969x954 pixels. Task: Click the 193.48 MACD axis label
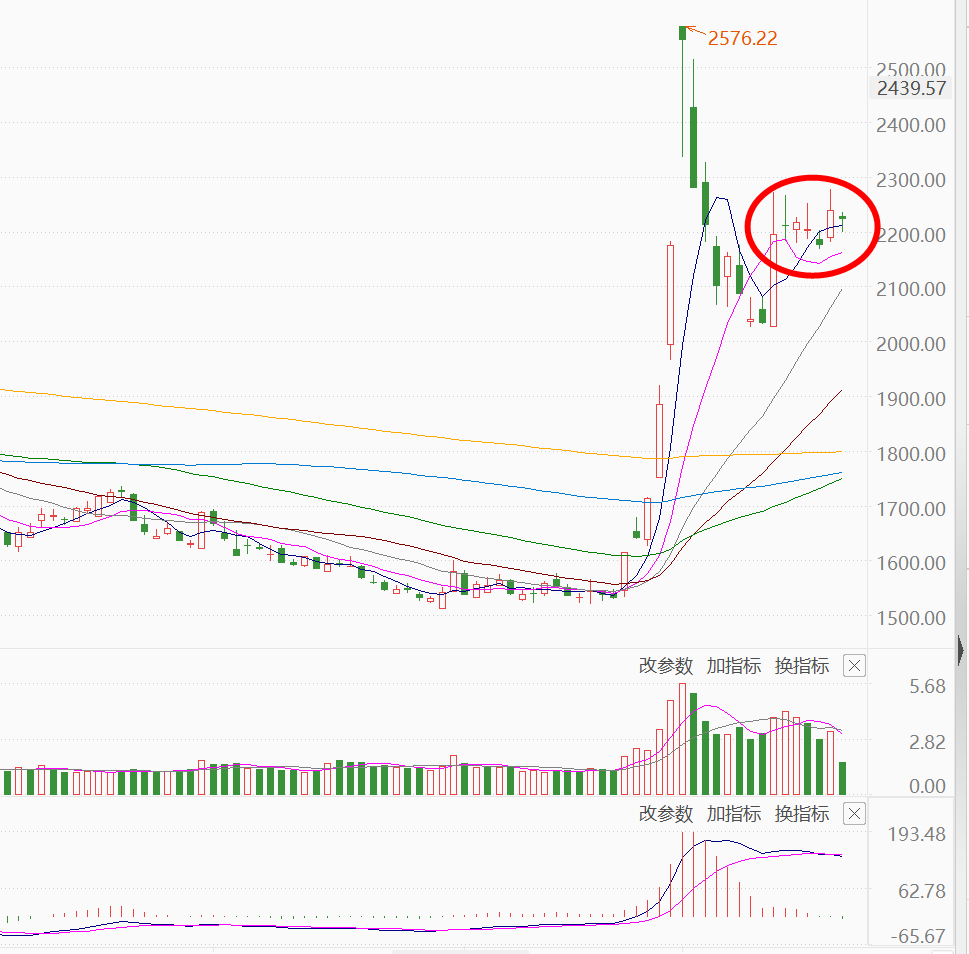tap(916, 835)
